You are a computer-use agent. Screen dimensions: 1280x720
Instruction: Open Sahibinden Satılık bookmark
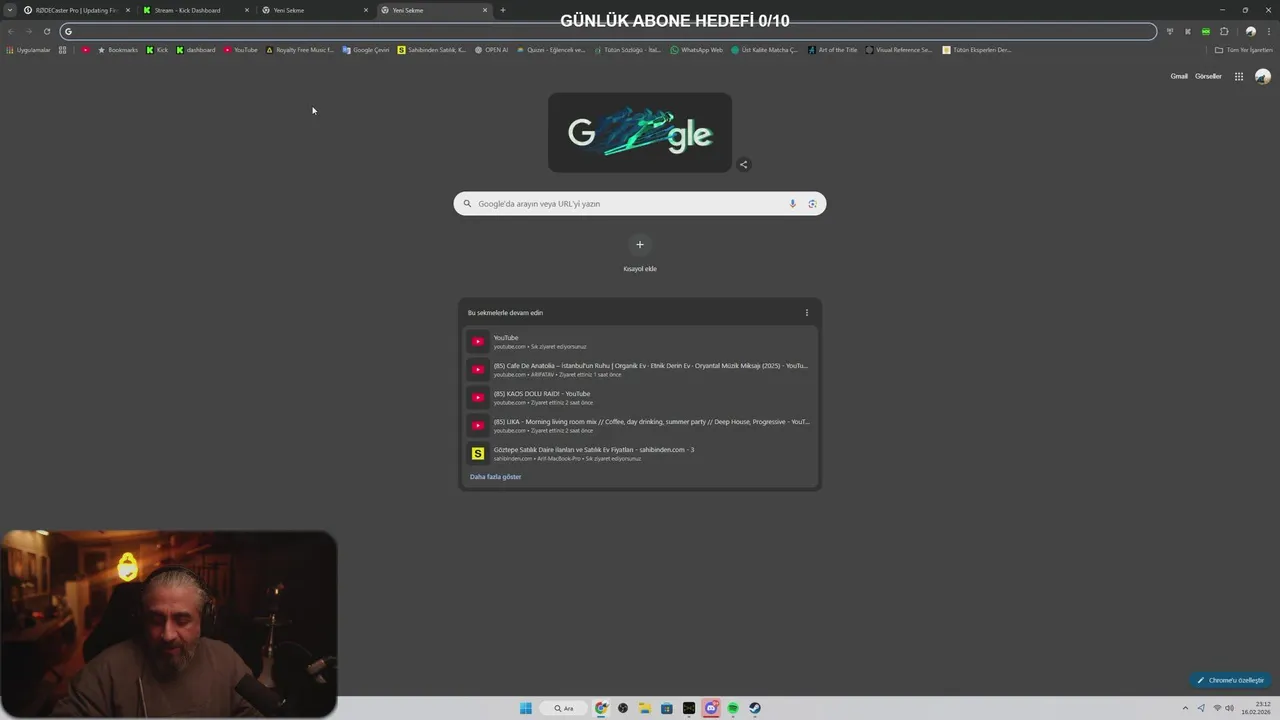(431, 50)
